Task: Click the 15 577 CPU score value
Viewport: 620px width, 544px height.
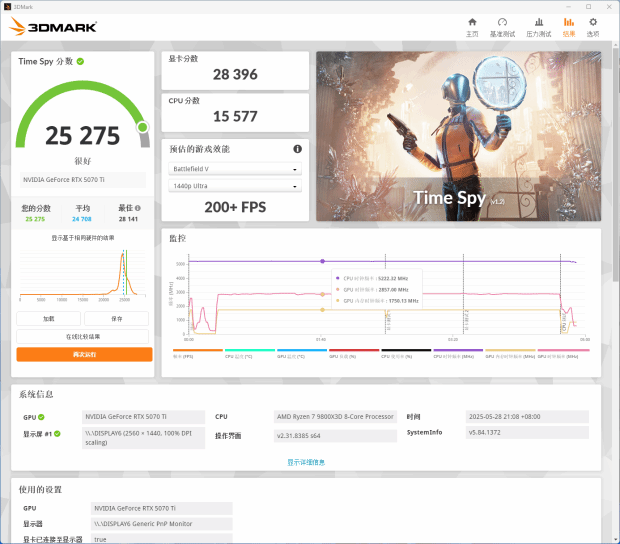Action: [235, 116]
